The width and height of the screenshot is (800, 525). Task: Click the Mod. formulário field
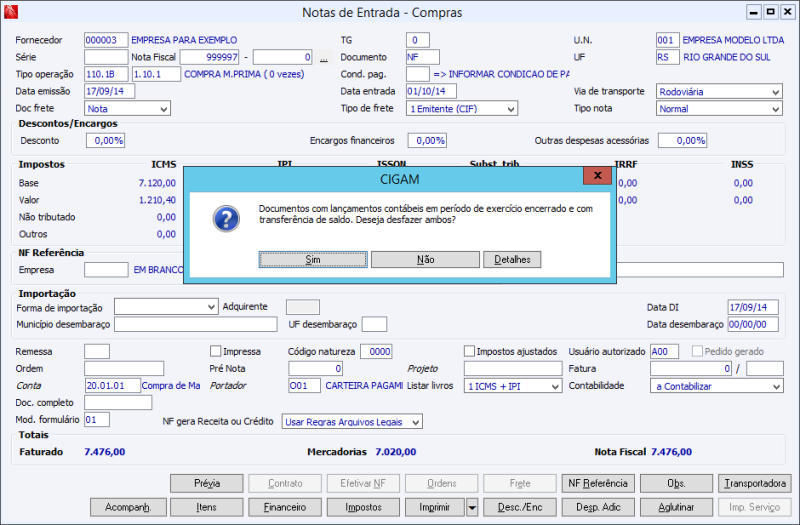97,420
